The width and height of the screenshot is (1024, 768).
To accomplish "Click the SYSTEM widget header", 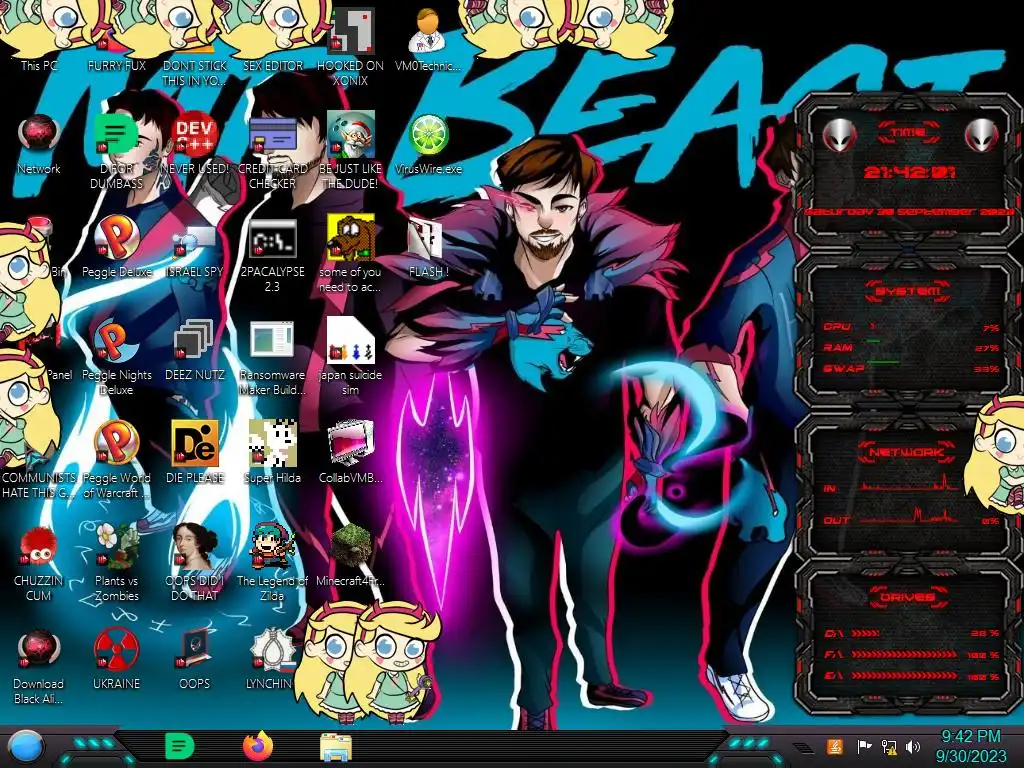I will click(x=908, y=291).
